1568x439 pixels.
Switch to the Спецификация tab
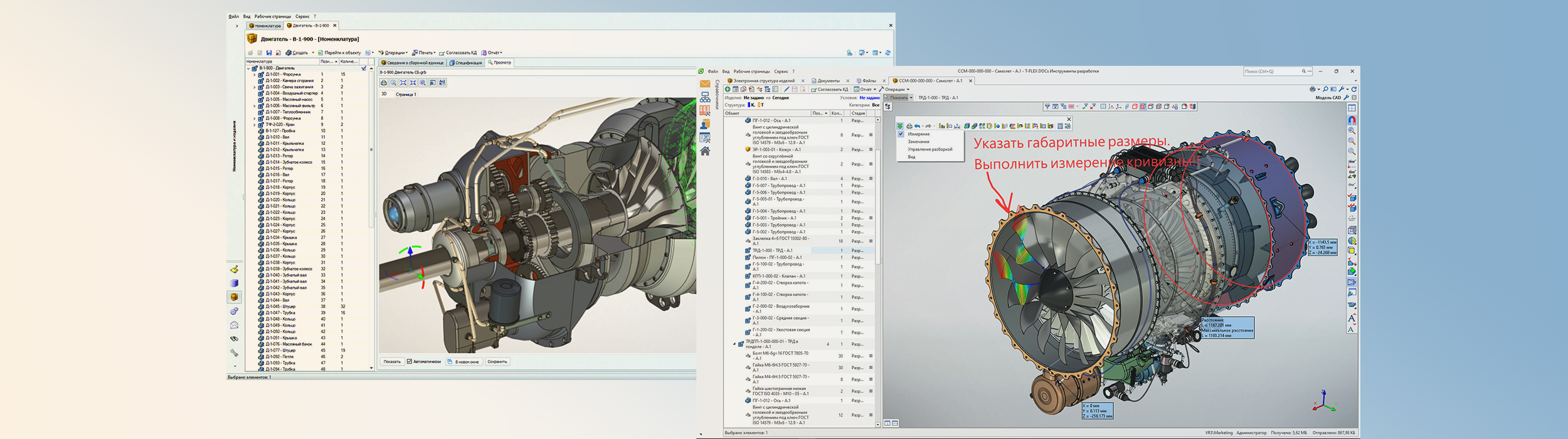coord(465,63)
